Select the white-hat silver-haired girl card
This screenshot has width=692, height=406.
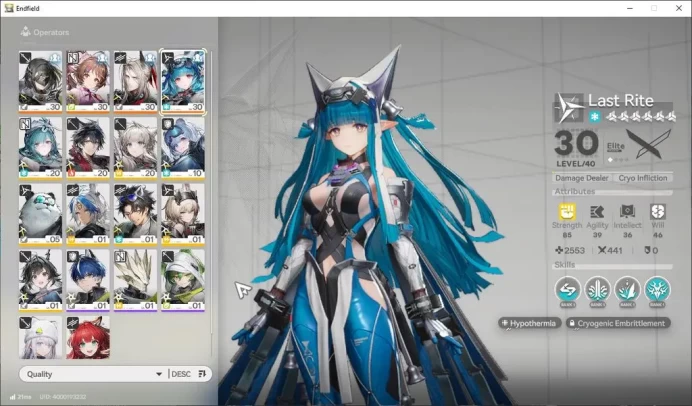(40, 338)
